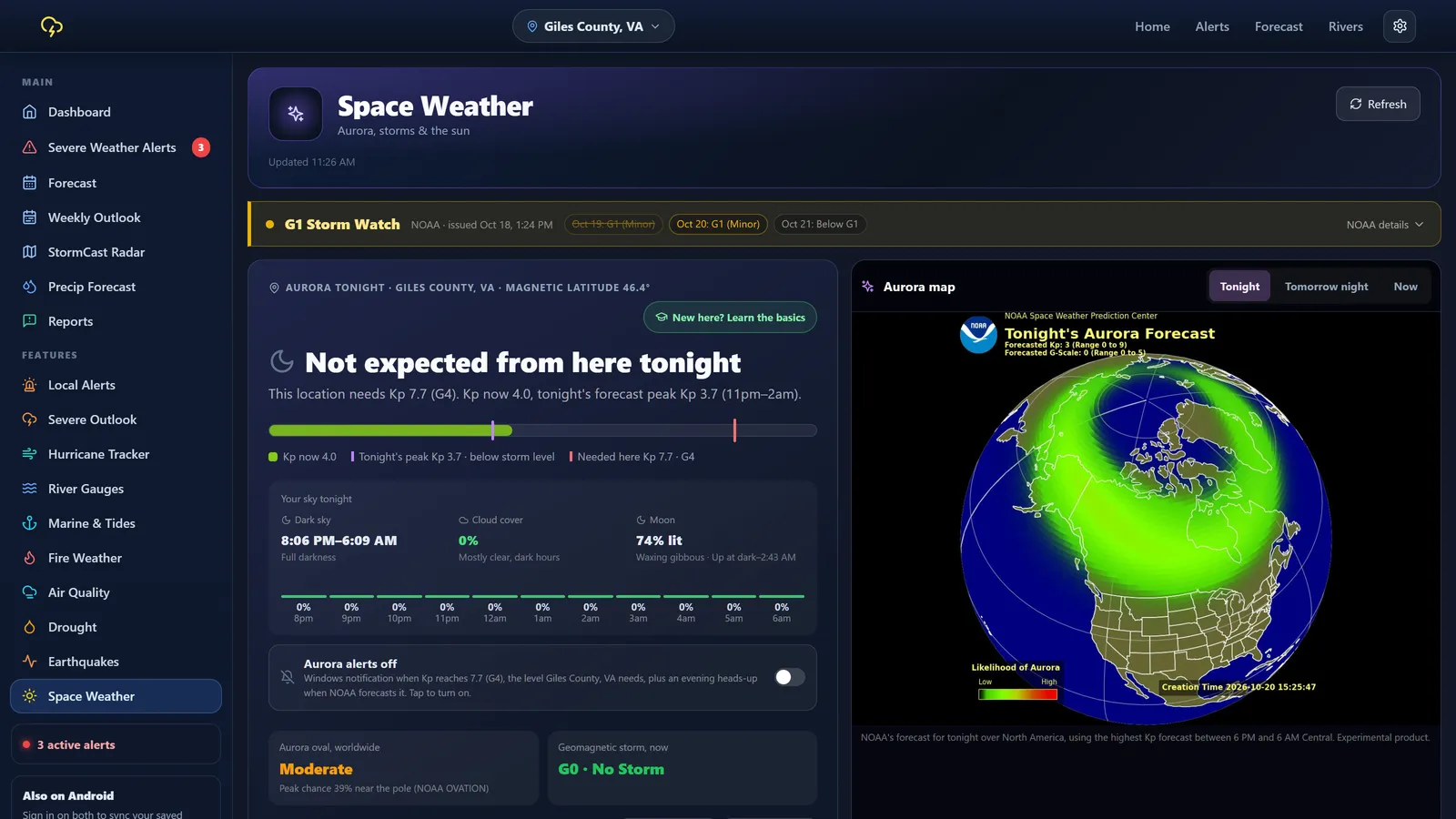Open settings via the gear icon
Viewport: 1456px width, 819px height.
click(1400, 26)
